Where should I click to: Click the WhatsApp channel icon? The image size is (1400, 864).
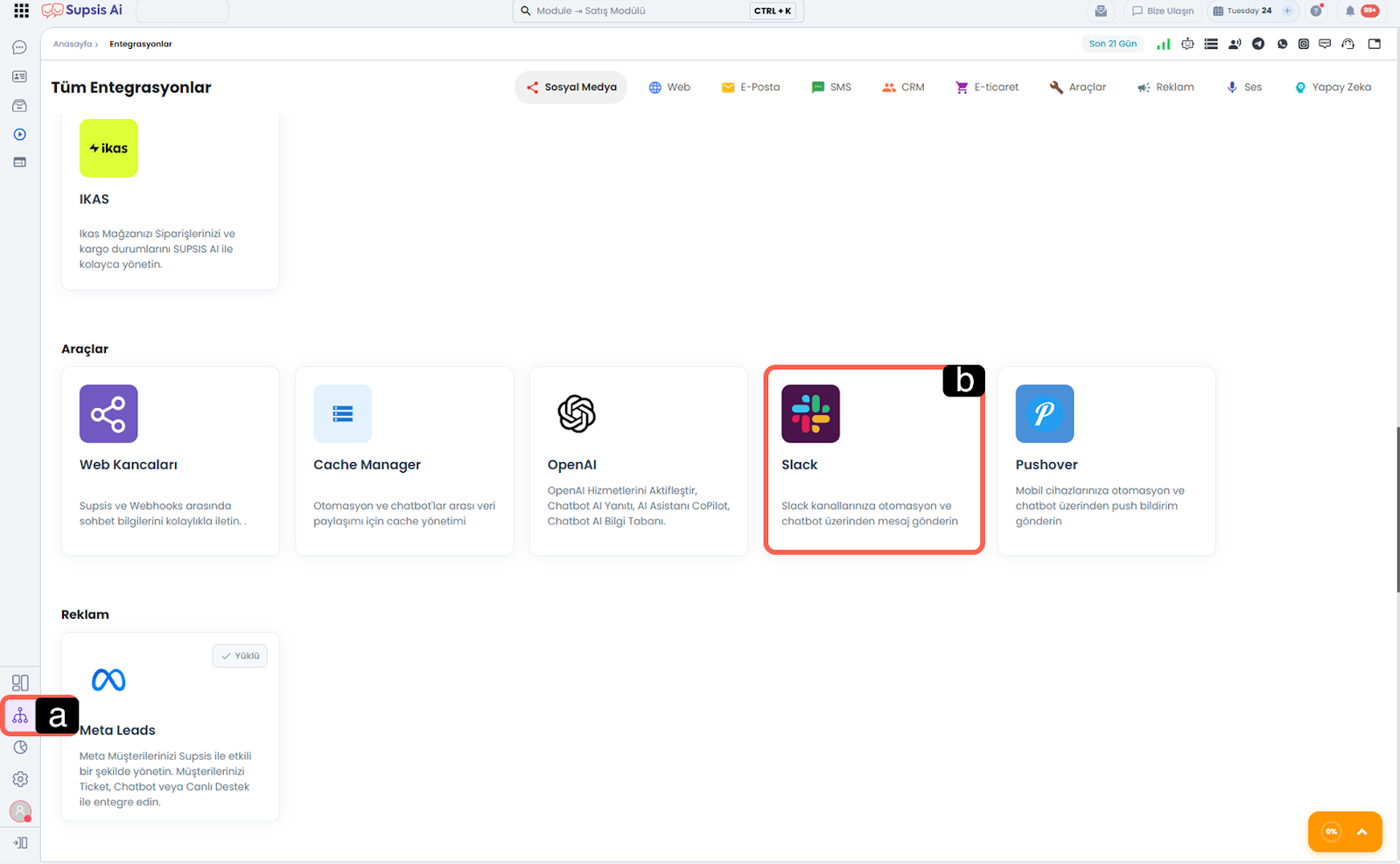point(1282,44)
